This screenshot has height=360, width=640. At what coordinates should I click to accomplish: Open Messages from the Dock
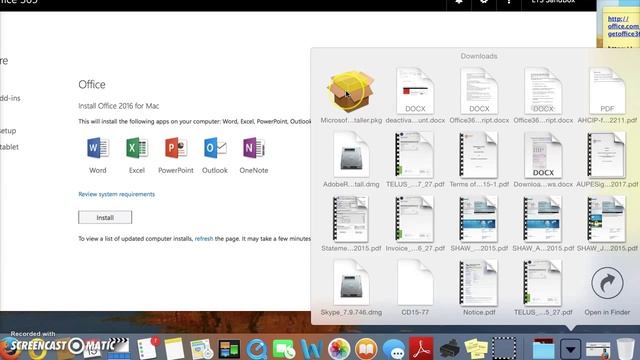point(393,349)
